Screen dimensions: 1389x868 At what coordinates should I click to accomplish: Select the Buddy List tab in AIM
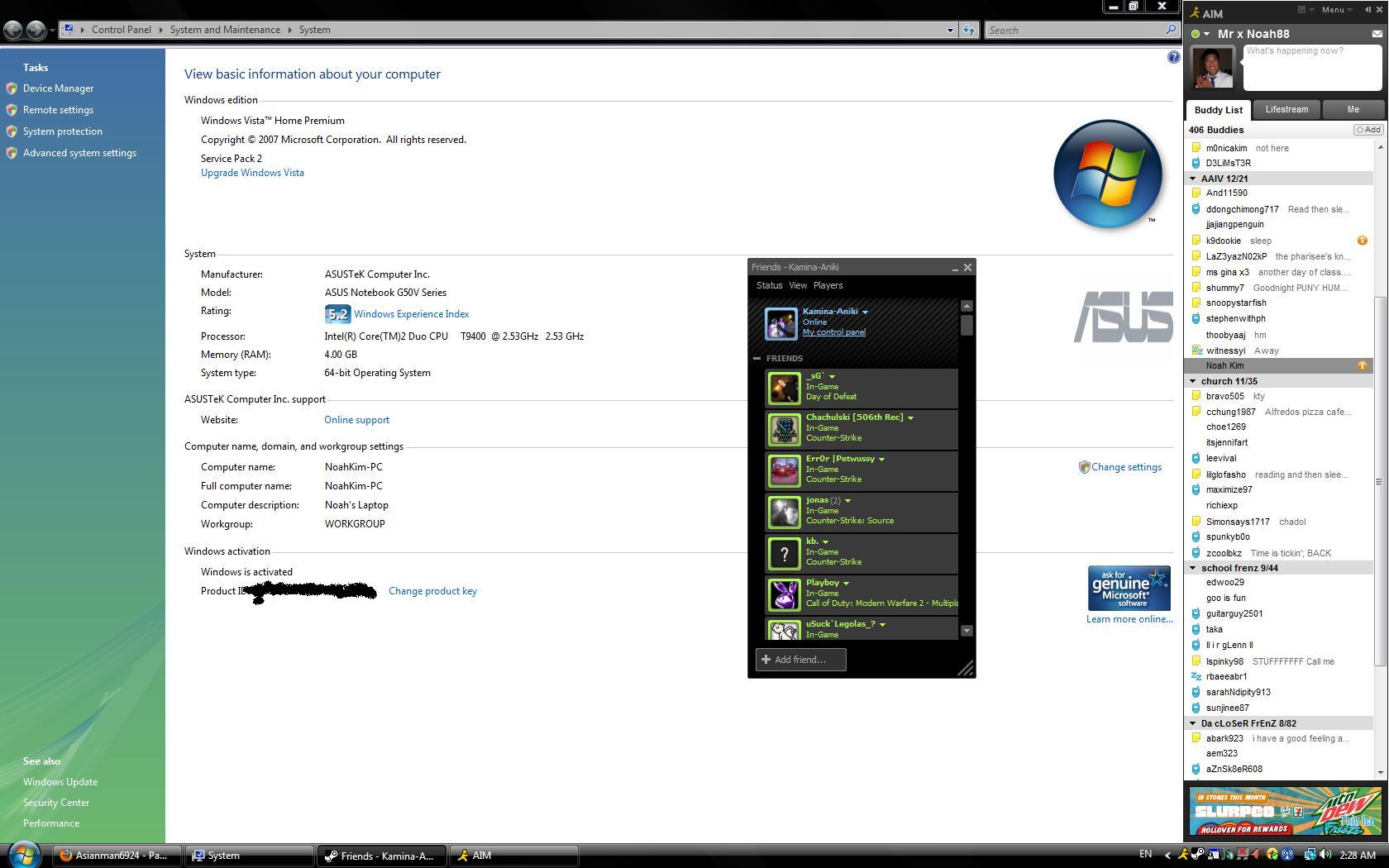[1218, 110]
